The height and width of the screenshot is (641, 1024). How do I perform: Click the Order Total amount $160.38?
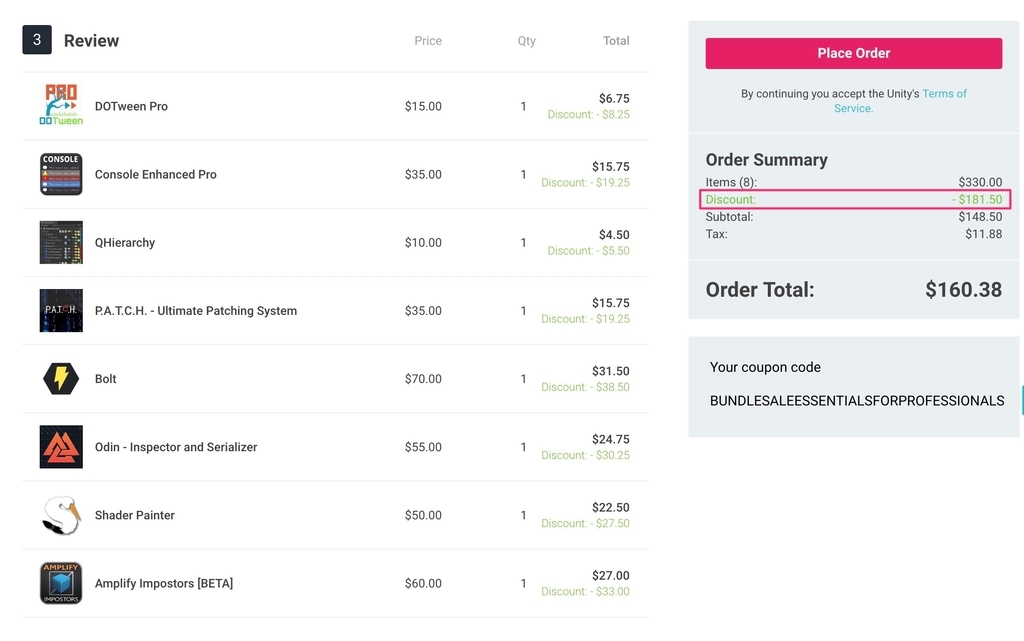(x=963, y=290)
